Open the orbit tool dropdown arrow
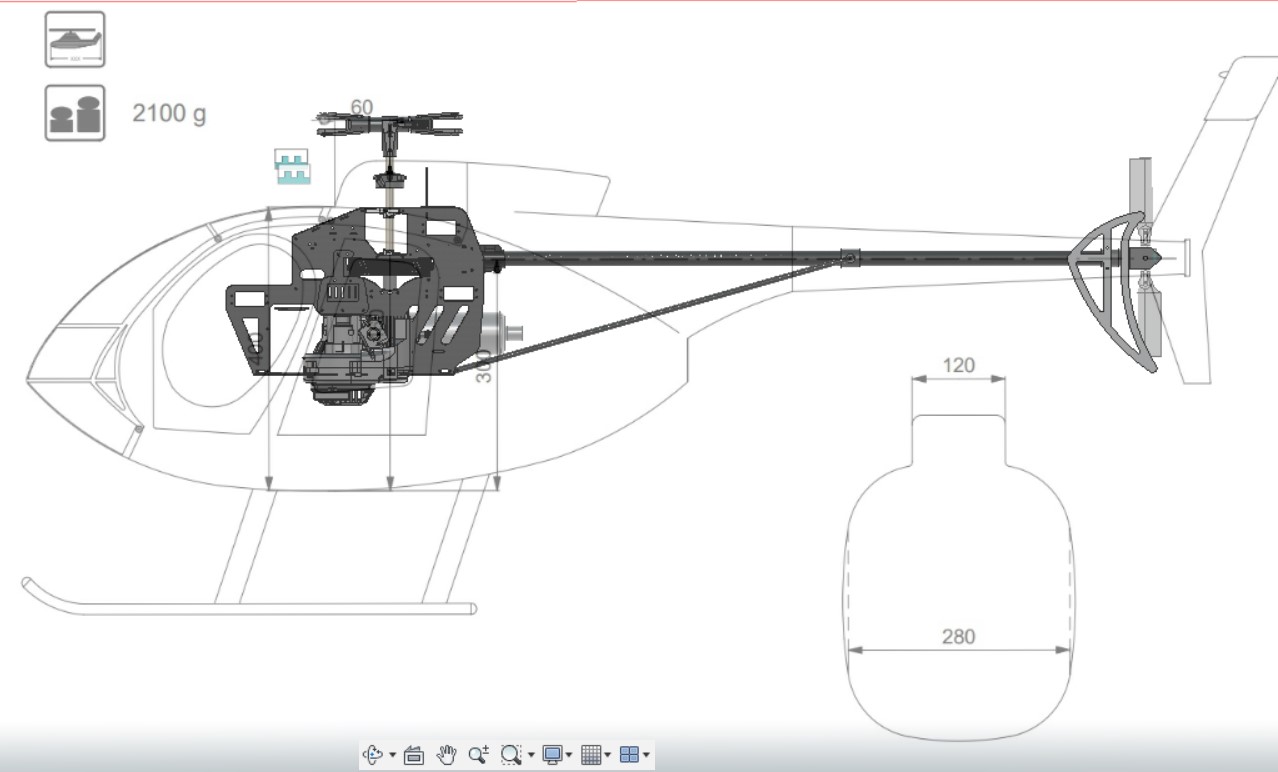 coord(393,755)
